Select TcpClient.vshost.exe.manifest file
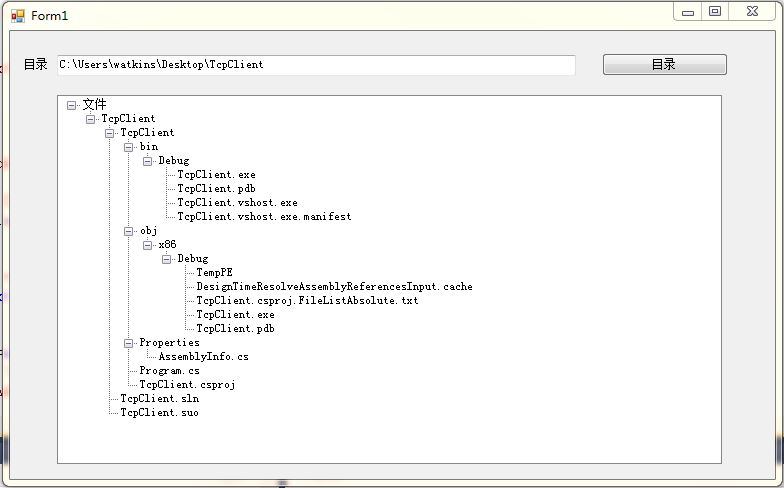The width and height of the screenshot is (784, 488). pyautogui.click(x=264, y=216)
